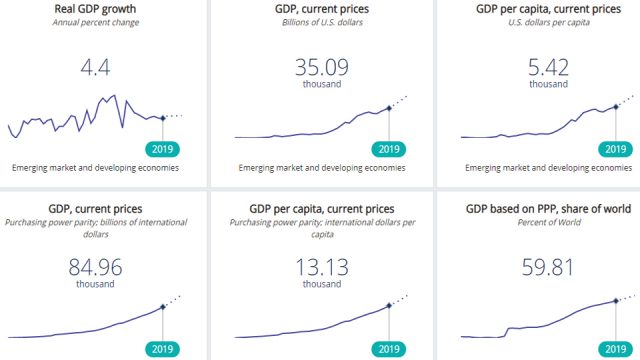Screen dimensions: 640x360
Task: Select the 2019 badge on the PPP GDP international dollars card
Action: tap(162, 349)
